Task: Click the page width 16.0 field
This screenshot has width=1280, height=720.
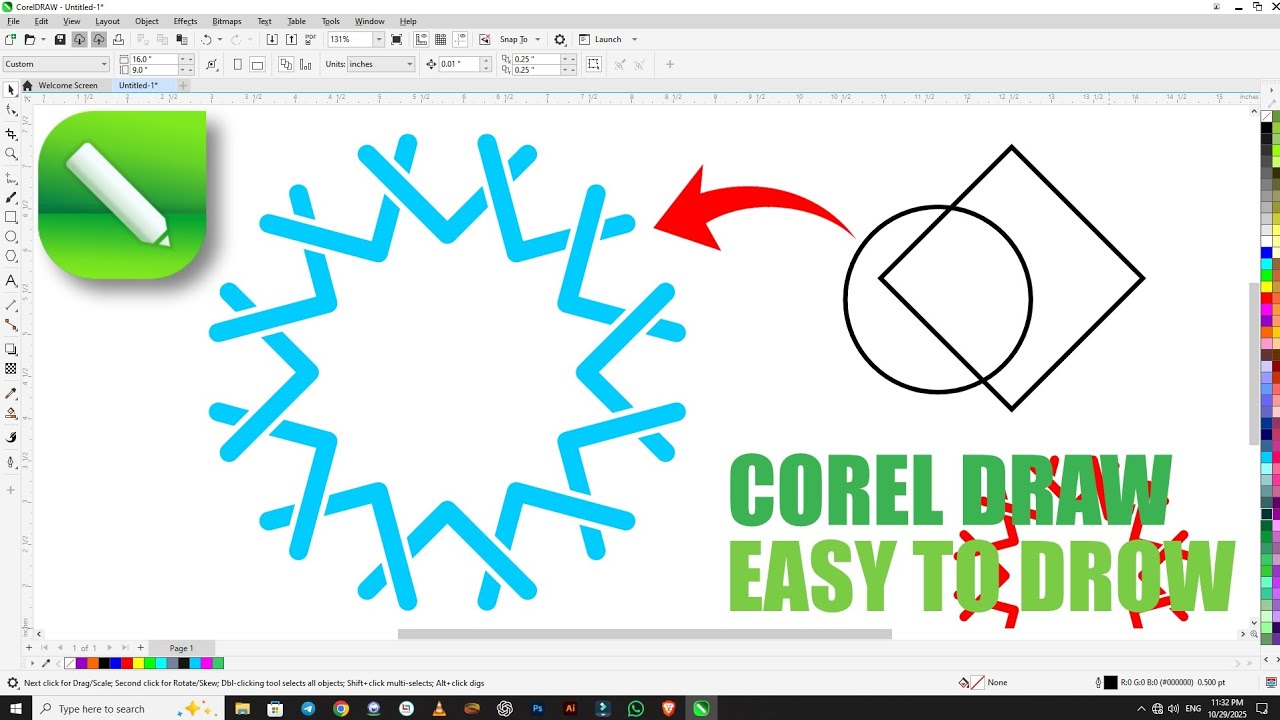Action: [154, 59]
